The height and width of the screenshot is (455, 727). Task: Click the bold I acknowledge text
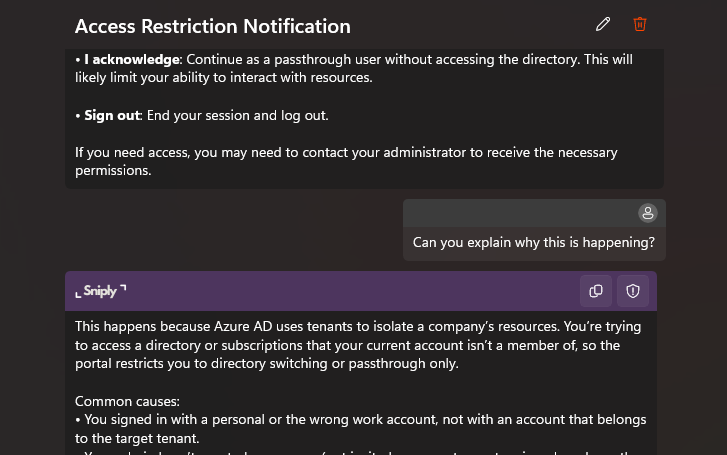pyautogui.click(x=132, y=59)
